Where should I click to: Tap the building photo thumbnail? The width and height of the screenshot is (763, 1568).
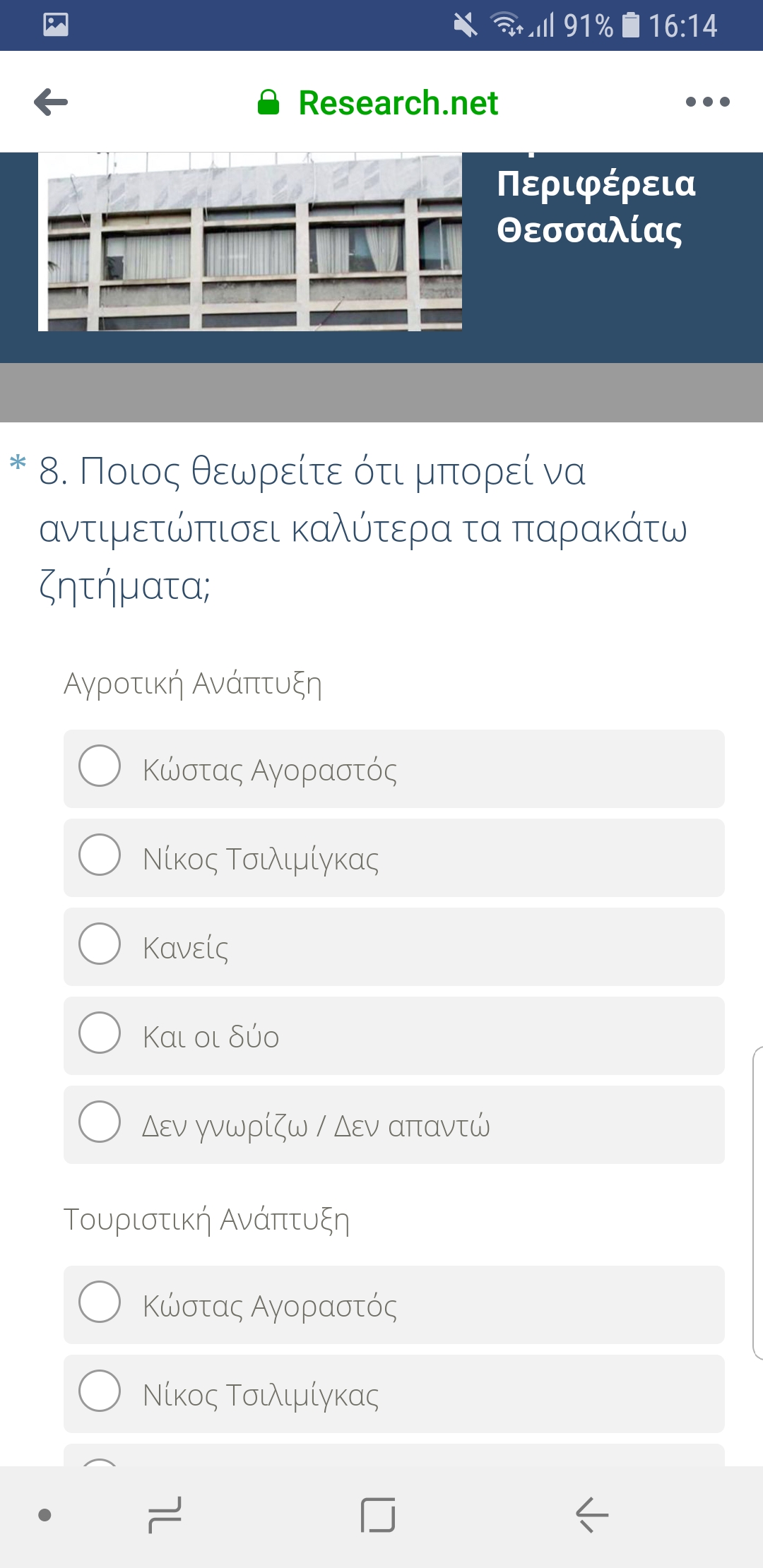click(250, 242)
